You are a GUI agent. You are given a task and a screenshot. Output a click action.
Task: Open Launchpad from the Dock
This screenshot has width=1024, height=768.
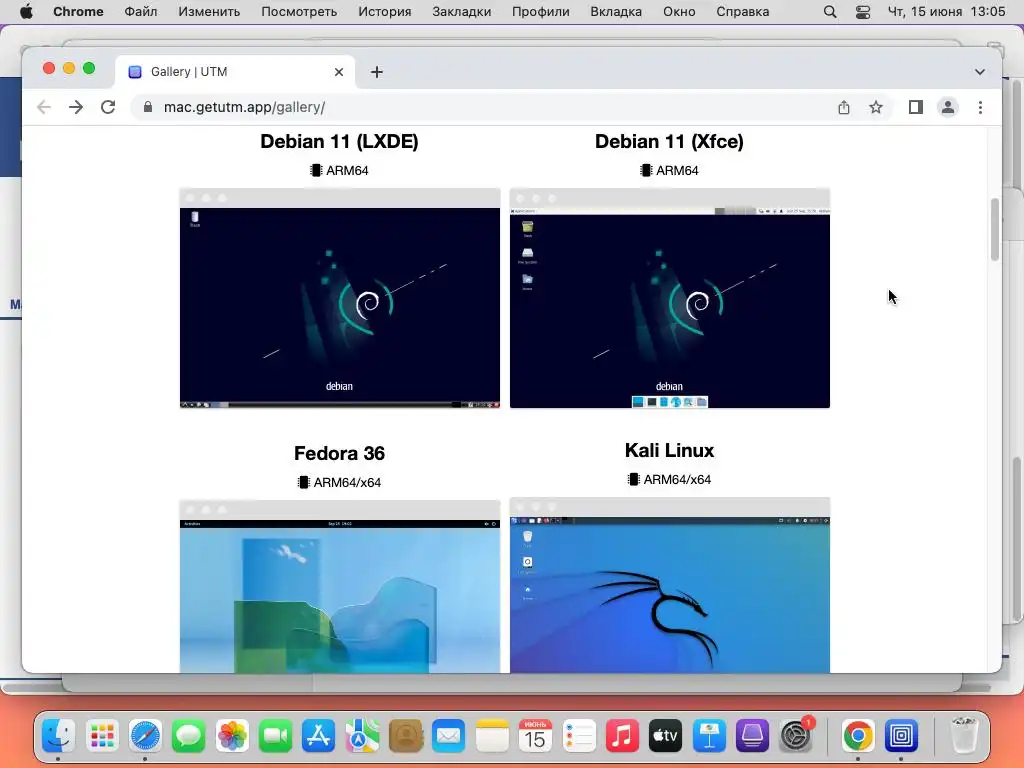coord(102,737)
